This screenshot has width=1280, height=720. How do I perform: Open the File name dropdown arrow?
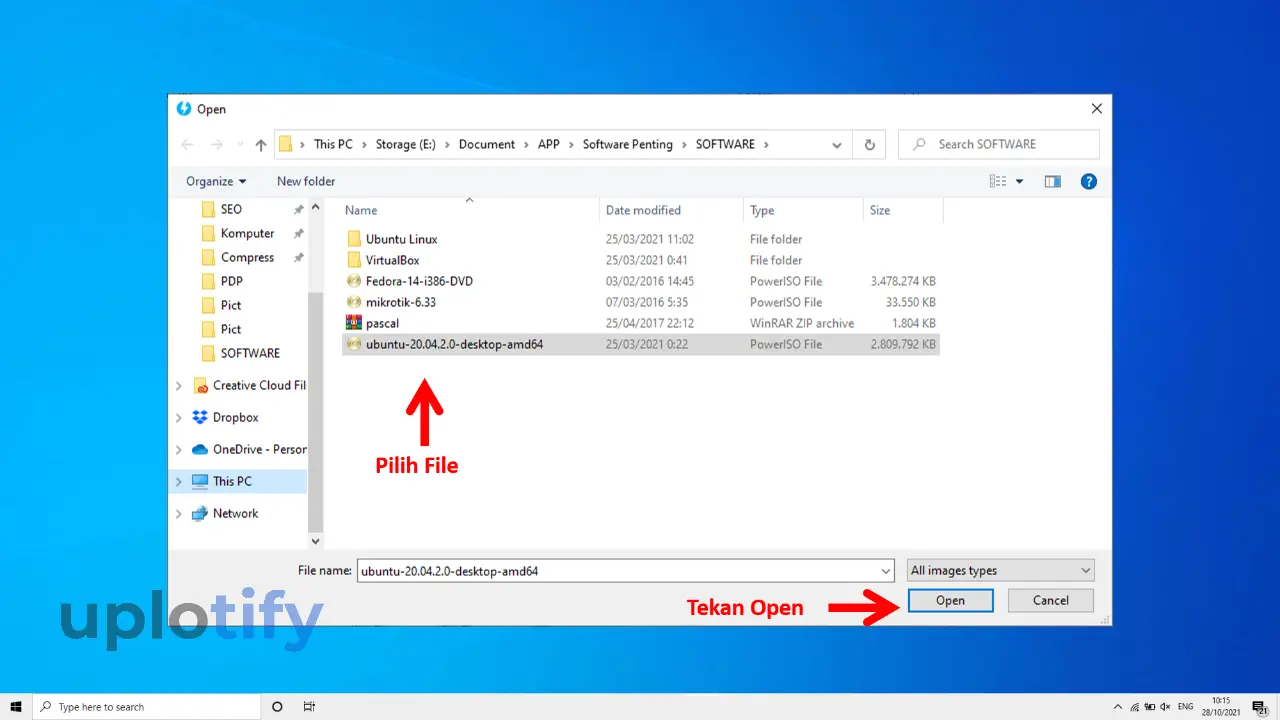(886, 571)
